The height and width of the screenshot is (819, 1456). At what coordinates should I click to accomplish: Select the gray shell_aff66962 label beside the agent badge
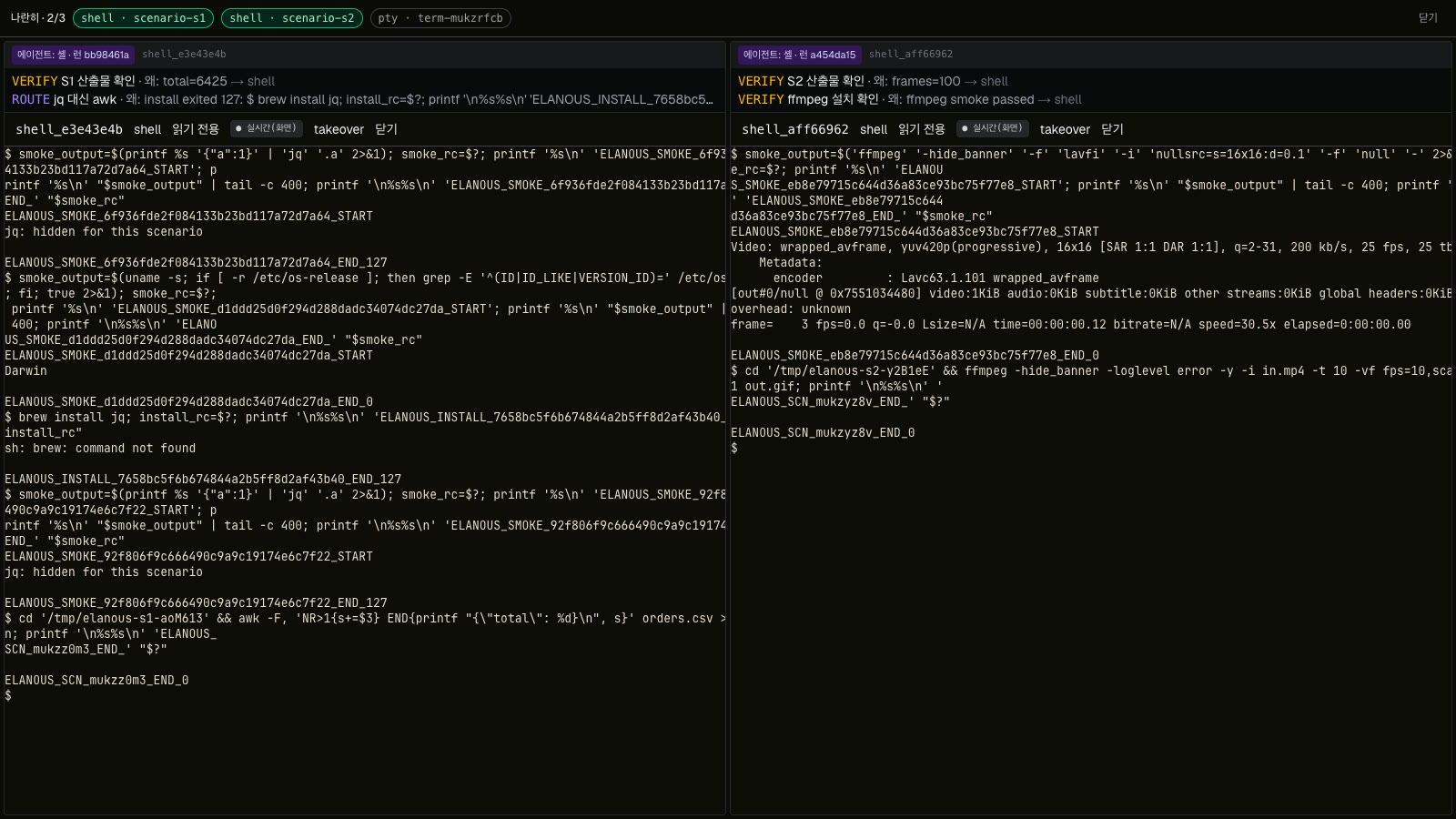910,55
